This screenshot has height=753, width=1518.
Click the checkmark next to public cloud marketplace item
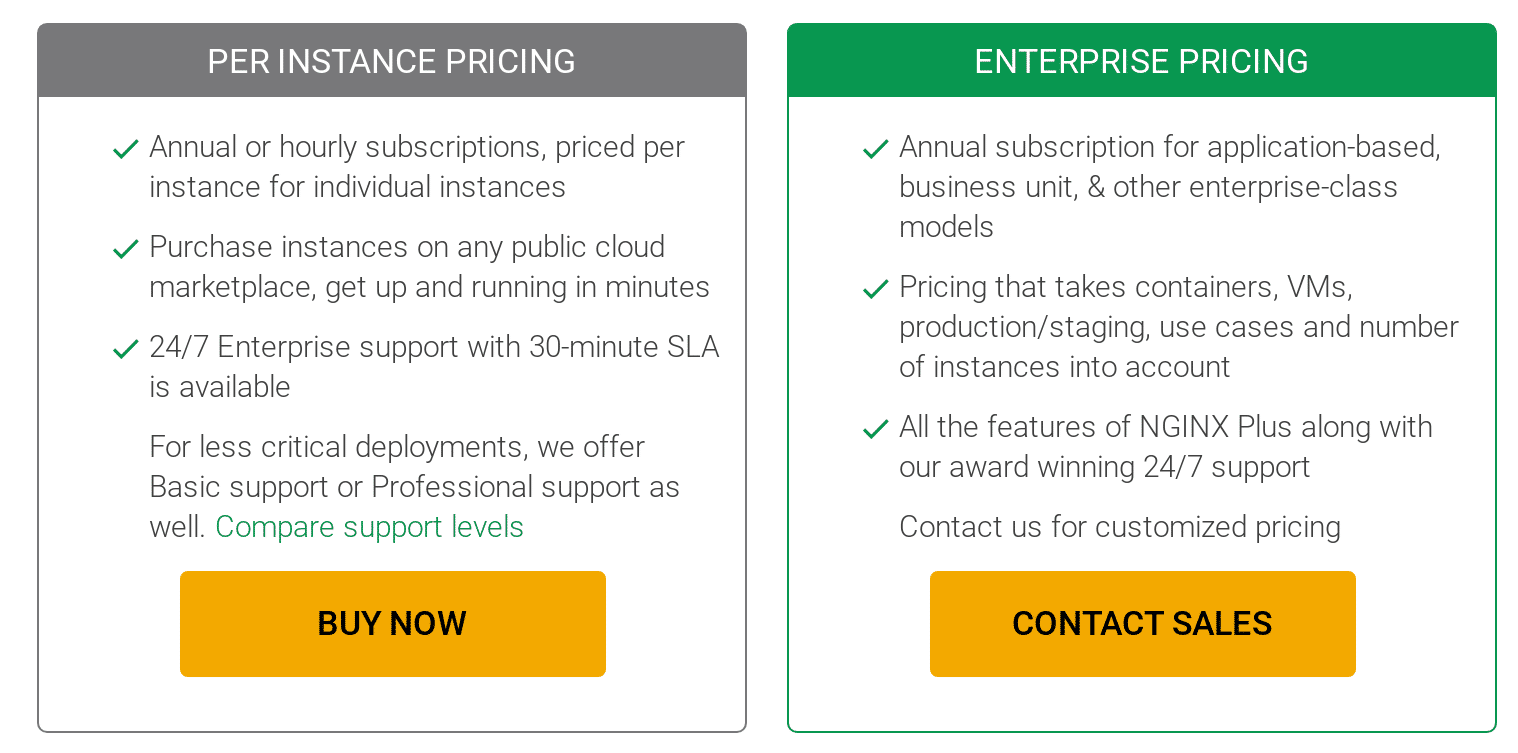tap(125, 248)
